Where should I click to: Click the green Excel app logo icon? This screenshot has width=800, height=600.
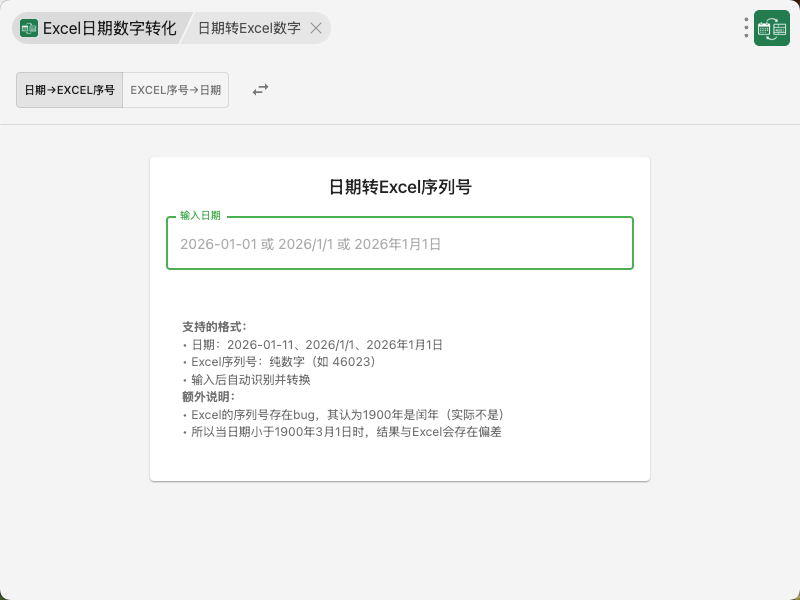tap(29, 28)
